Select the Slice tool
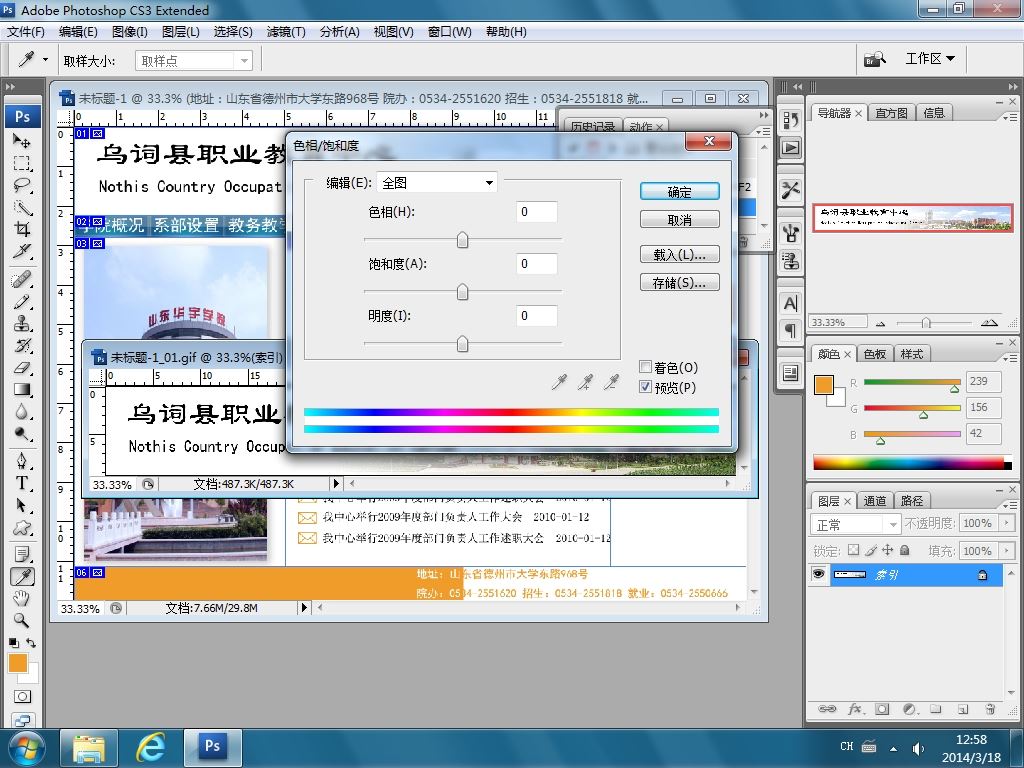1024x768 pixels. pyautogui.click(x=22, y=251)
